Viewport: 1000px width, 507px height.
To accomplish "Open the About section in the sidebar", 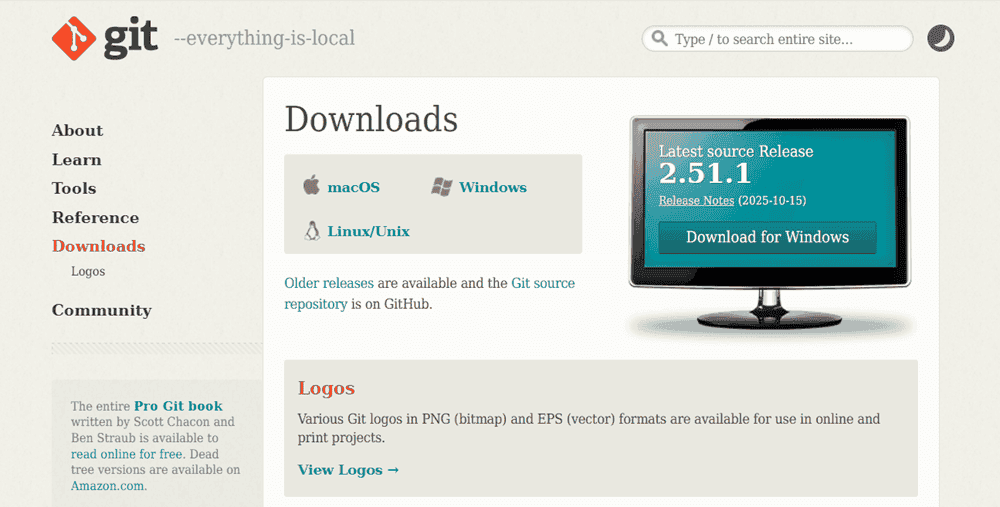I will pos(77,130).
